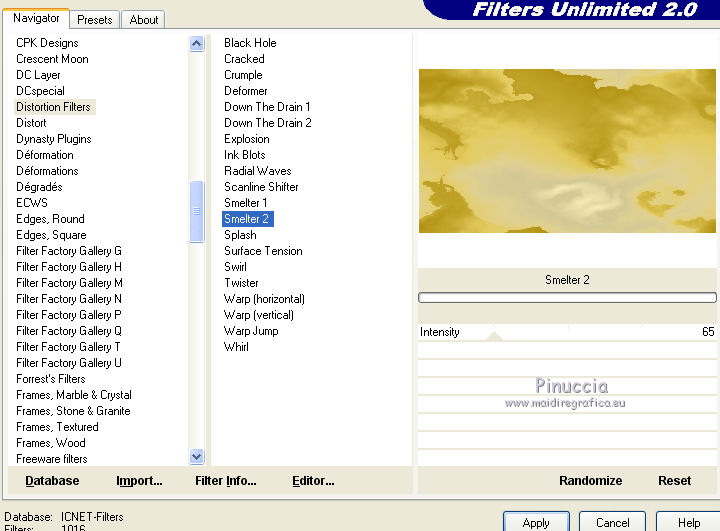Choose the Crumple filter
Screen dimensions: 720x531
point(243,75)
